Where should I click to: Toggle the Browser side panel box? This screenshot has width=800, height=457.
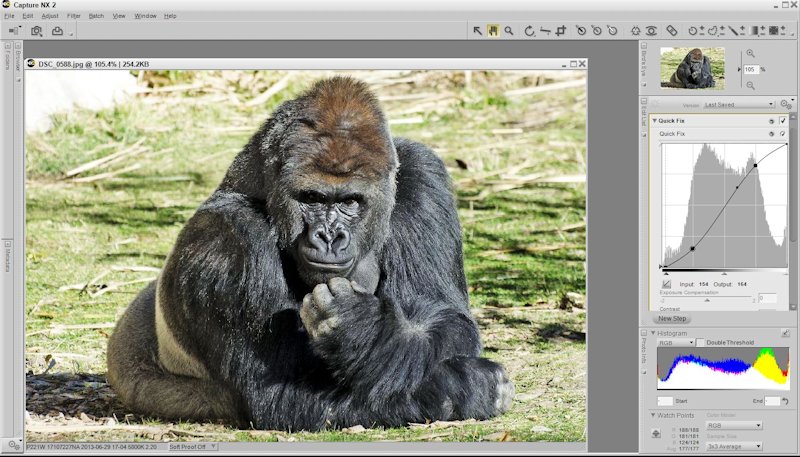click(x=18, y=46)
